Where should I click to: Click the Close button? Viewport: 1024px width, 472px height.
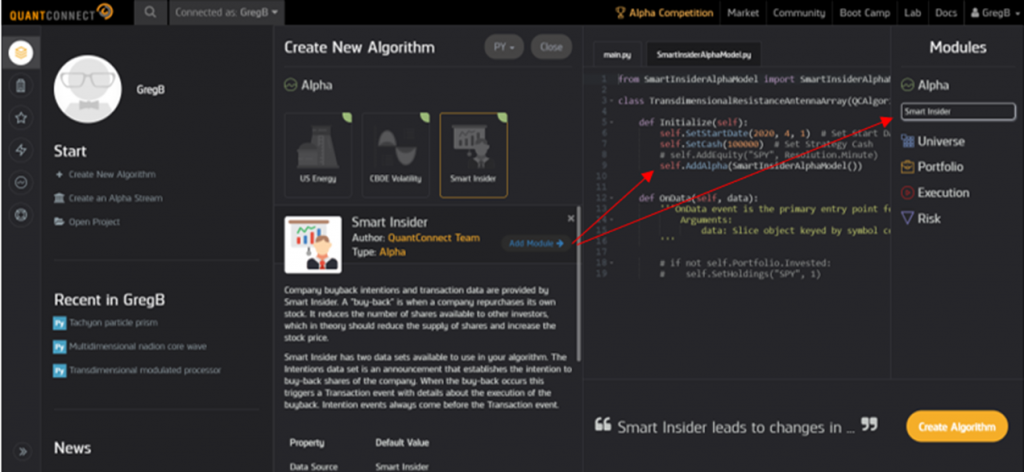tap(551, 47)
